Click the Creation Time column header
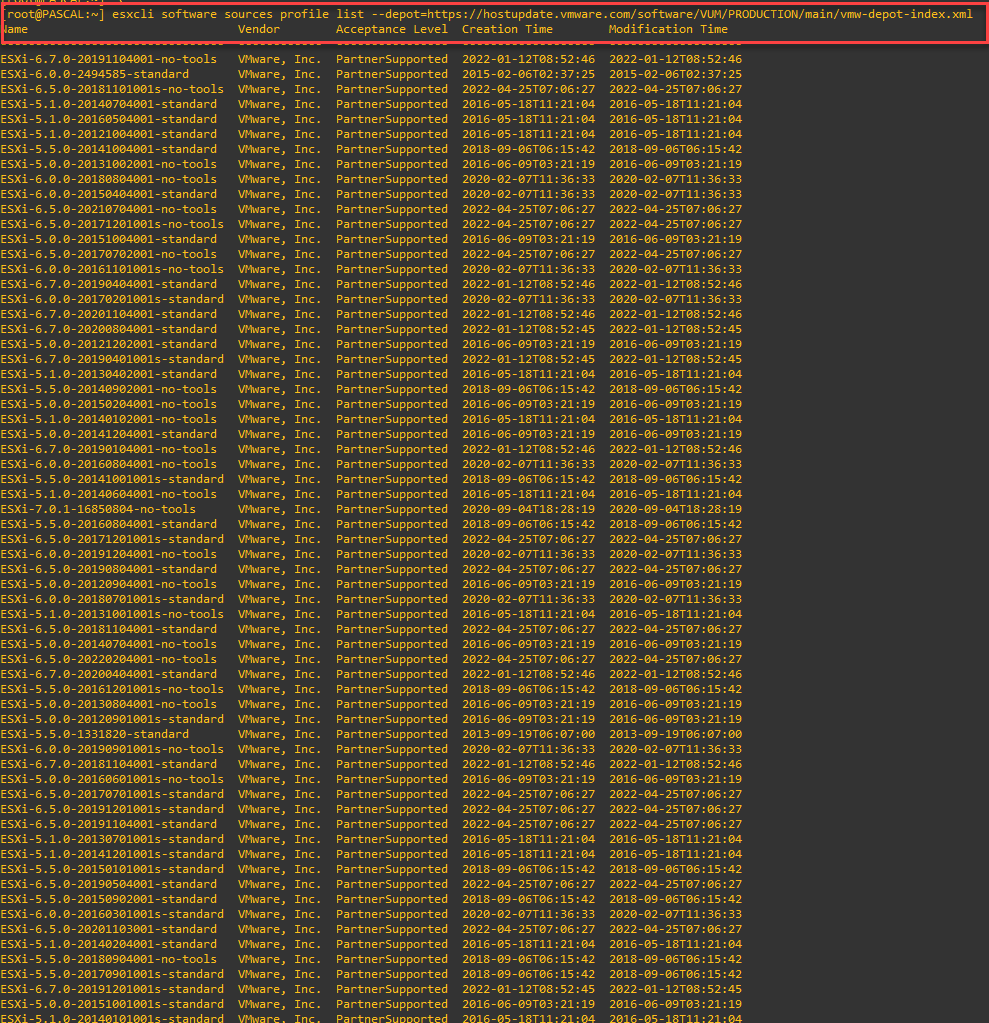This screenshot has height=1023, width=989. point(507,29)
